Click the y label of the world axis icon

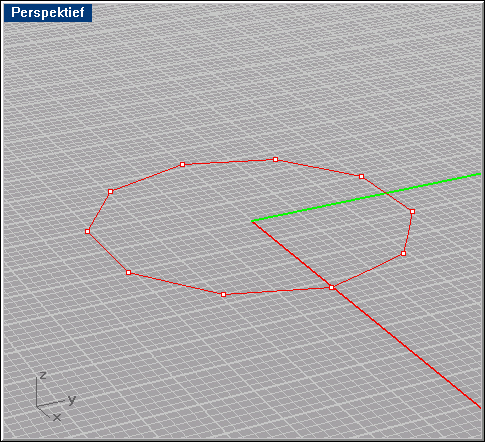pyautogui.click(x=72, y=399)
